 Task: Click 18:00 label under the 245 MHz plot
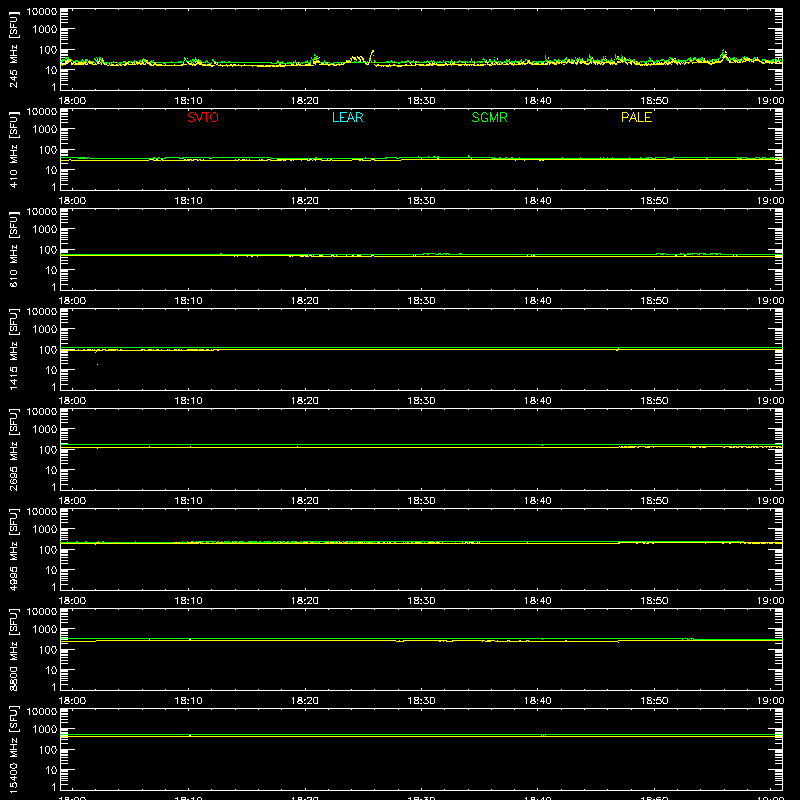pyautogui.click(x=72, y=101)
